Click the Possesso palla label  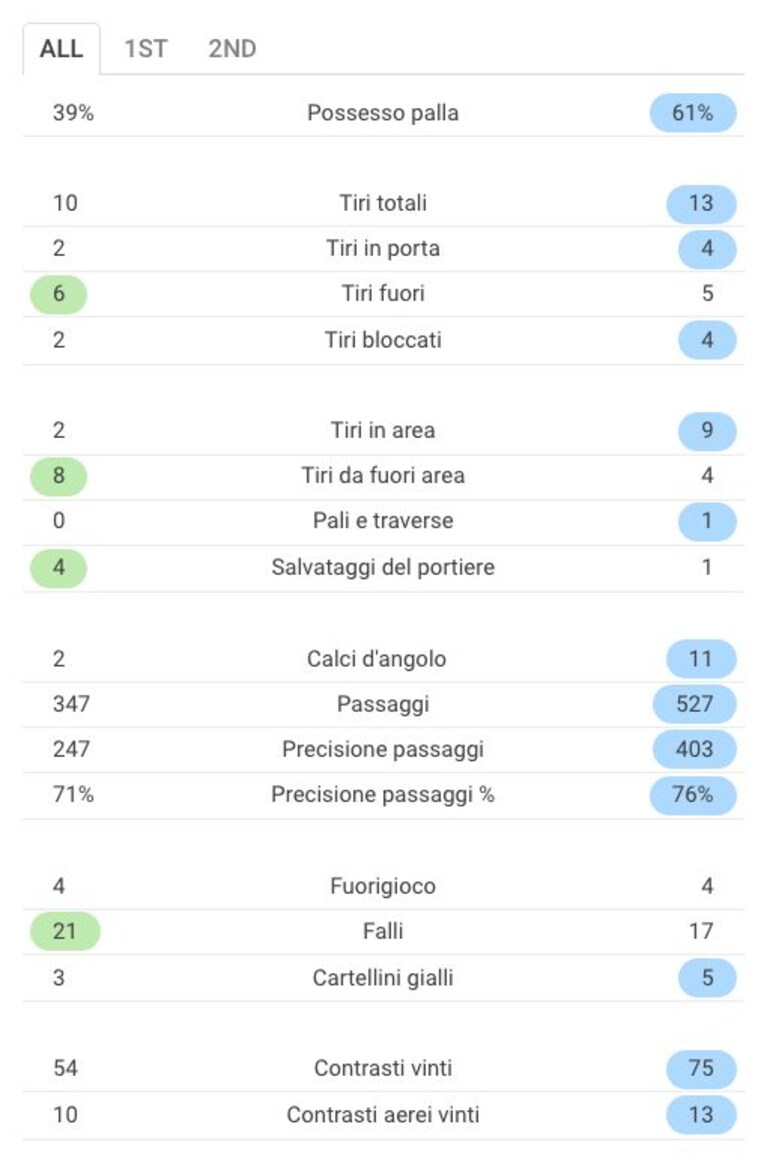(383, 113)
